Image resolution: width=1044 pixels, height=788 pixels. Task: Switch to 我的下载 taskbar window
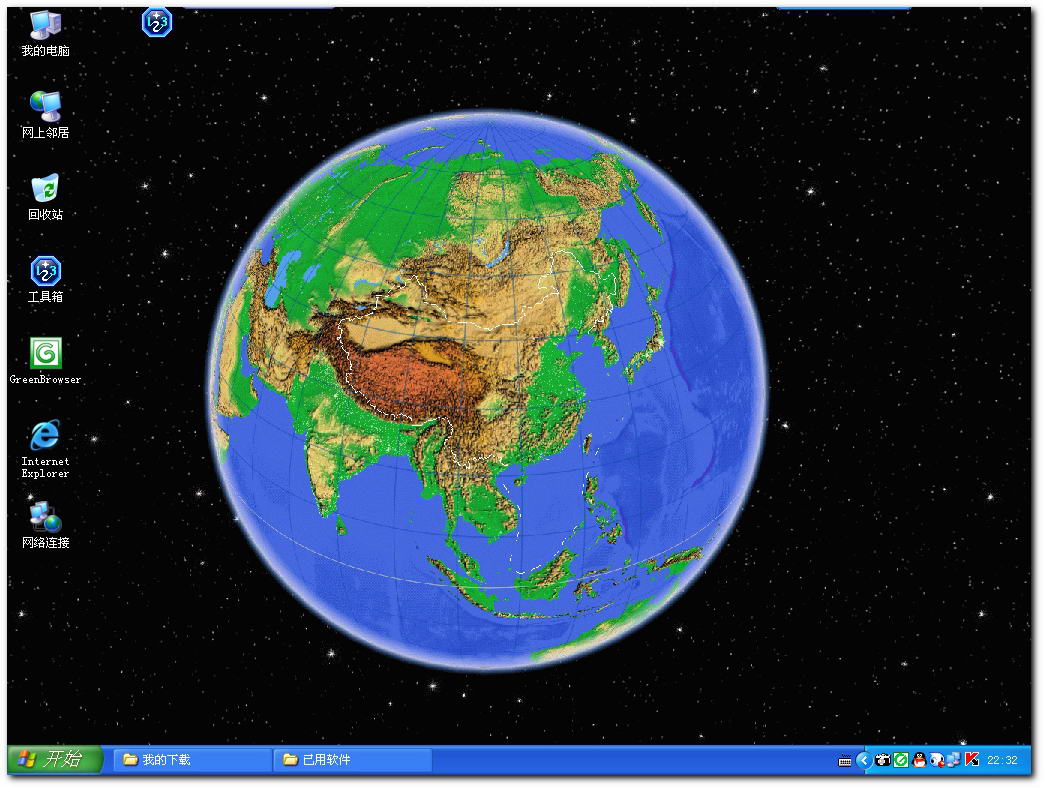pos(192,760)
